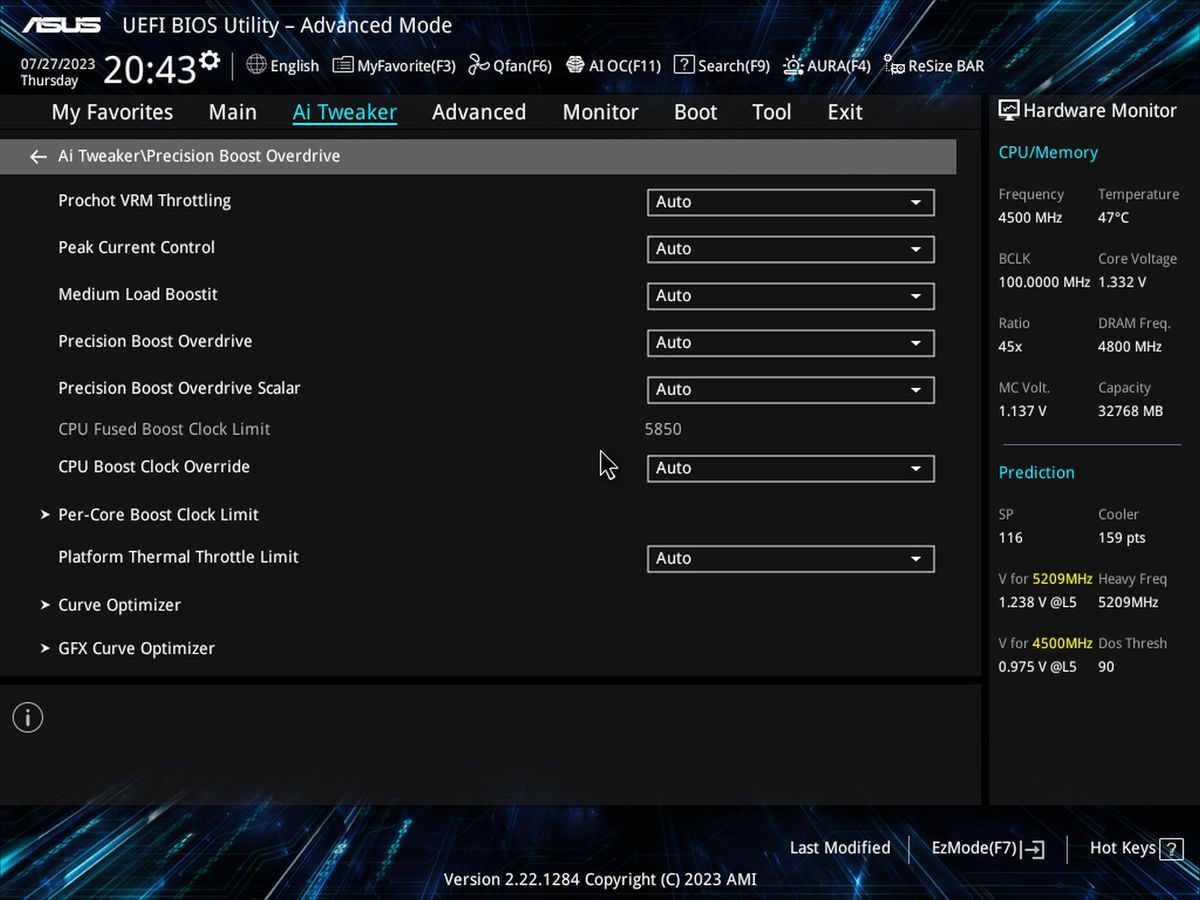
Task: Click the 07/27/2023 date text
Action: (58, 63)
